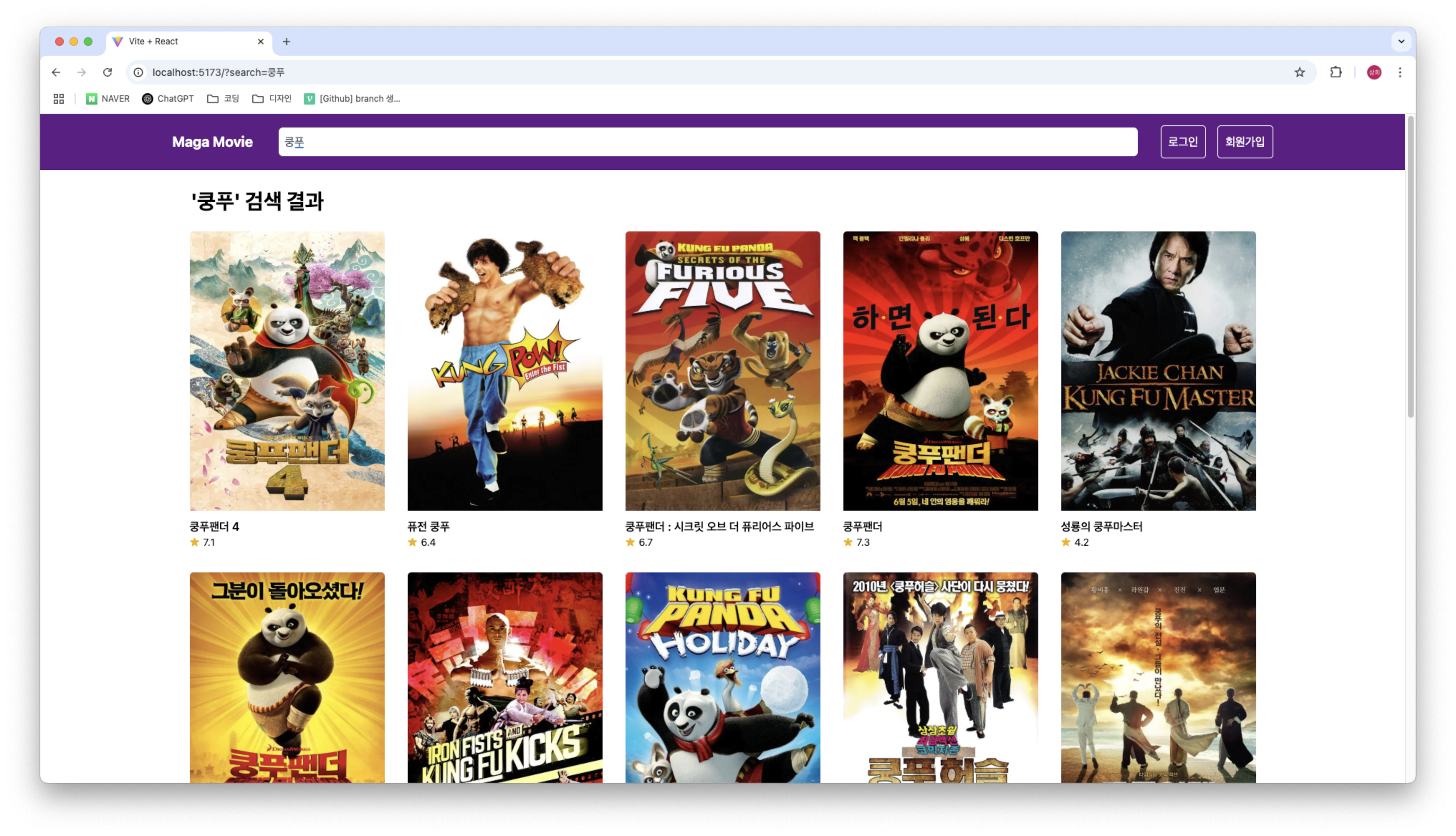Screen dimensions: 1456x836
Task: Open the red 쿵푸팬더 '하면 된다' poster
Action: coord(940,371)
